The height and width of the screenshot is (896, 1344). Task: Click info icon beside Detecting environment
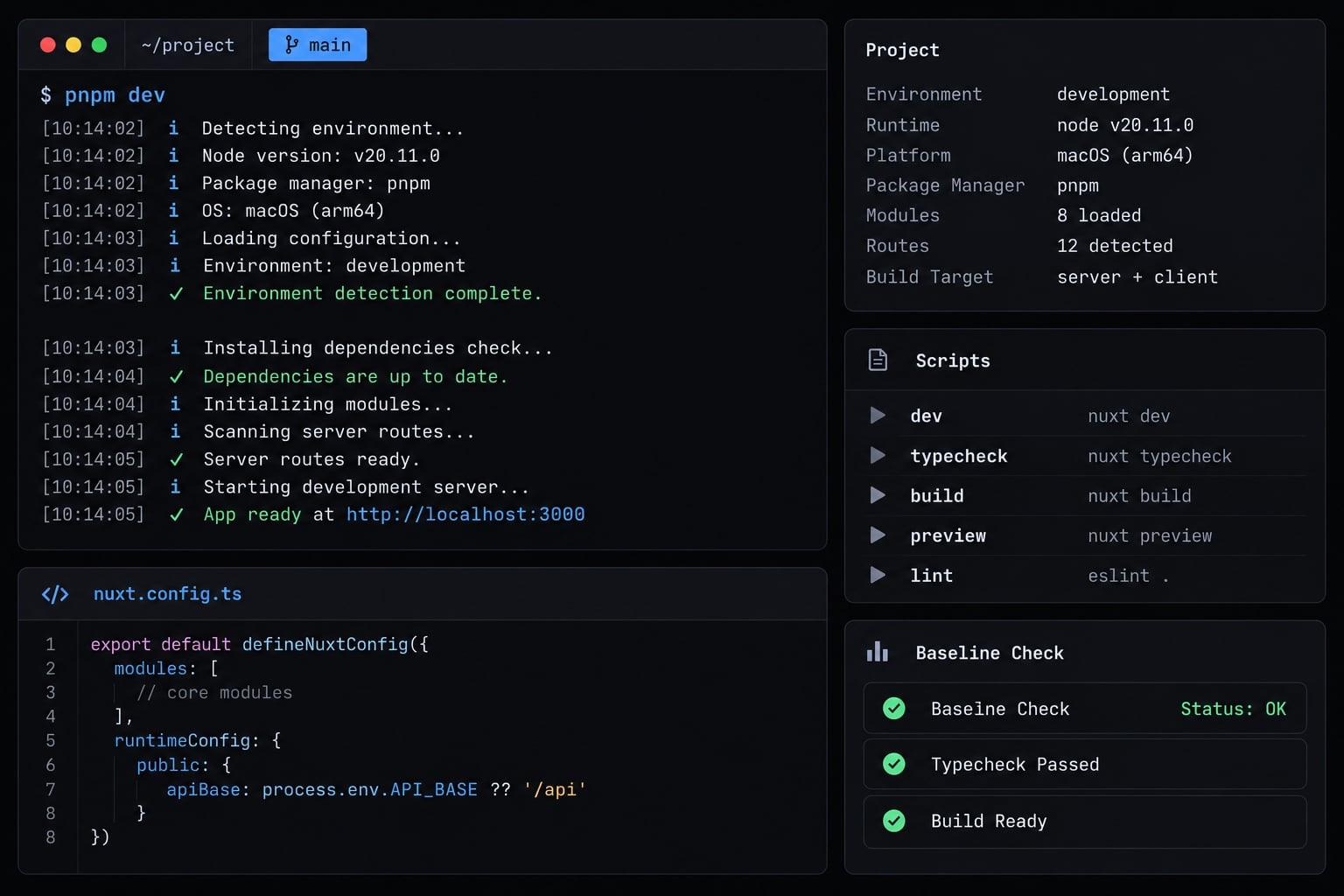tap(173, 128)
